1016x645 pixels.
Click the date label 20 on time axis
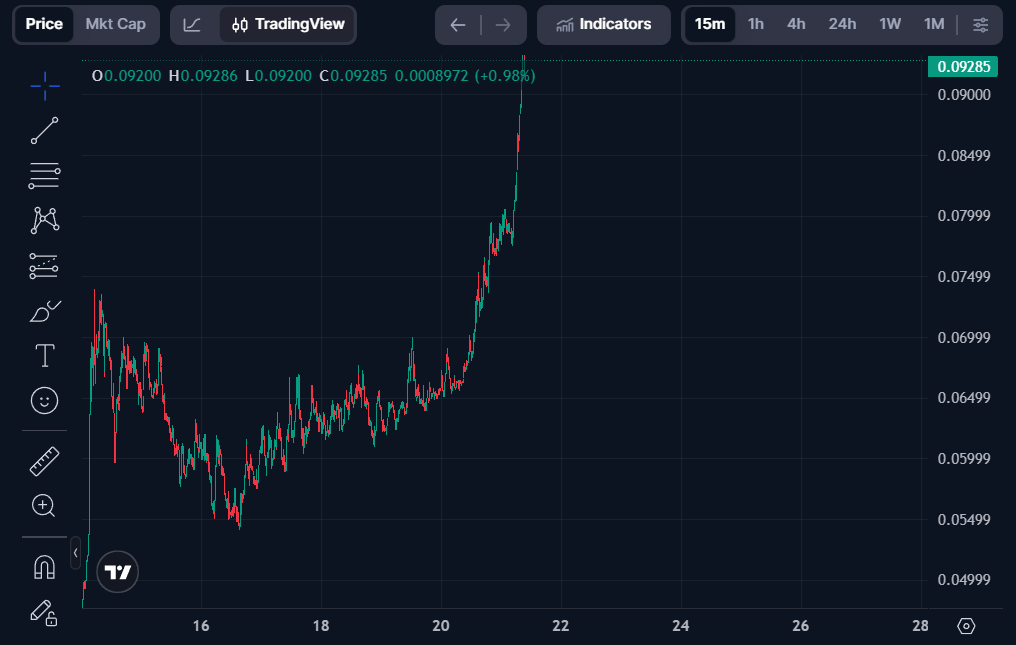pyautogui.click(x=441, y=626)
